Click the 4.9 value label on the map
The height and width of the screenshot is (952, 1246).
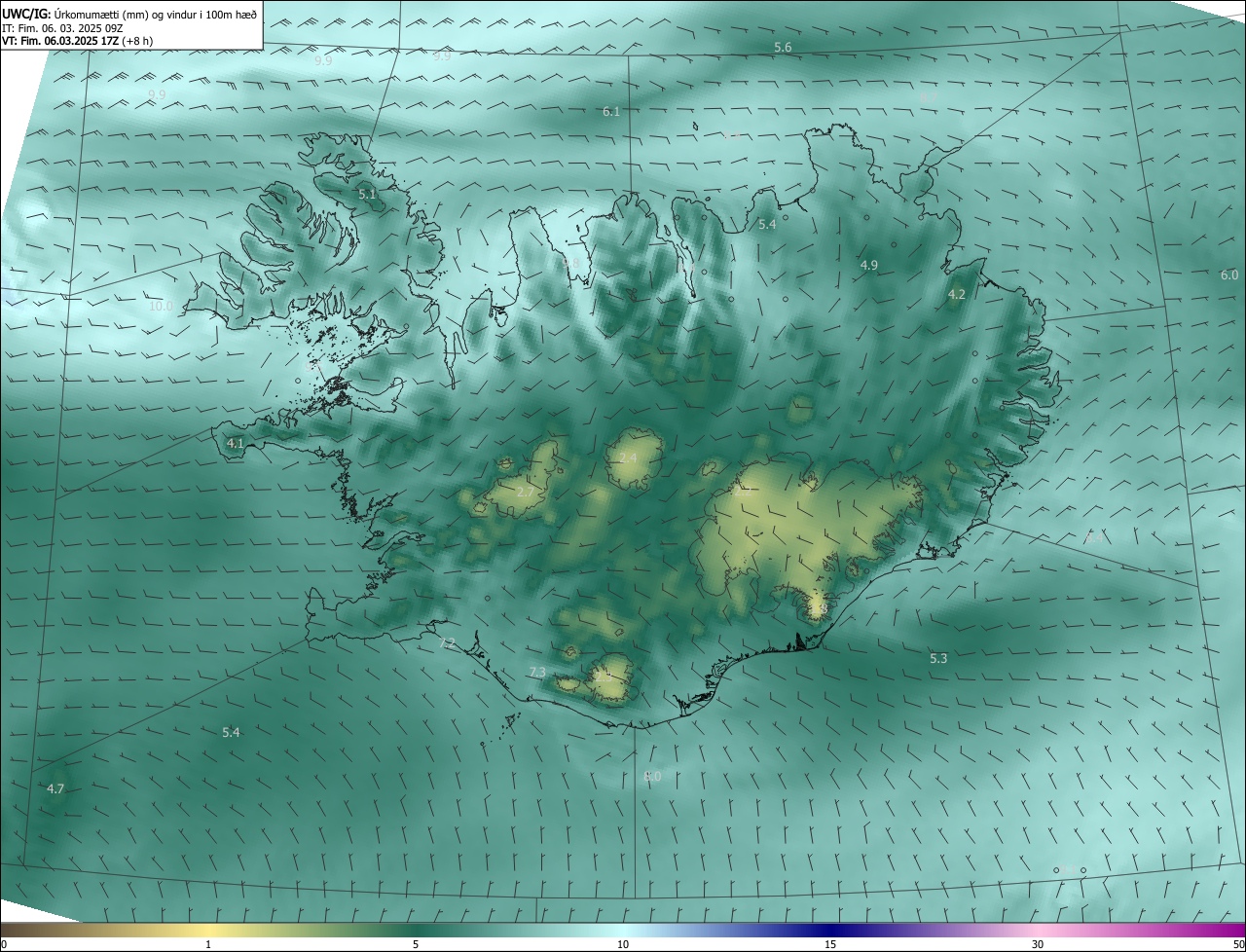click(x=869, y=265)
